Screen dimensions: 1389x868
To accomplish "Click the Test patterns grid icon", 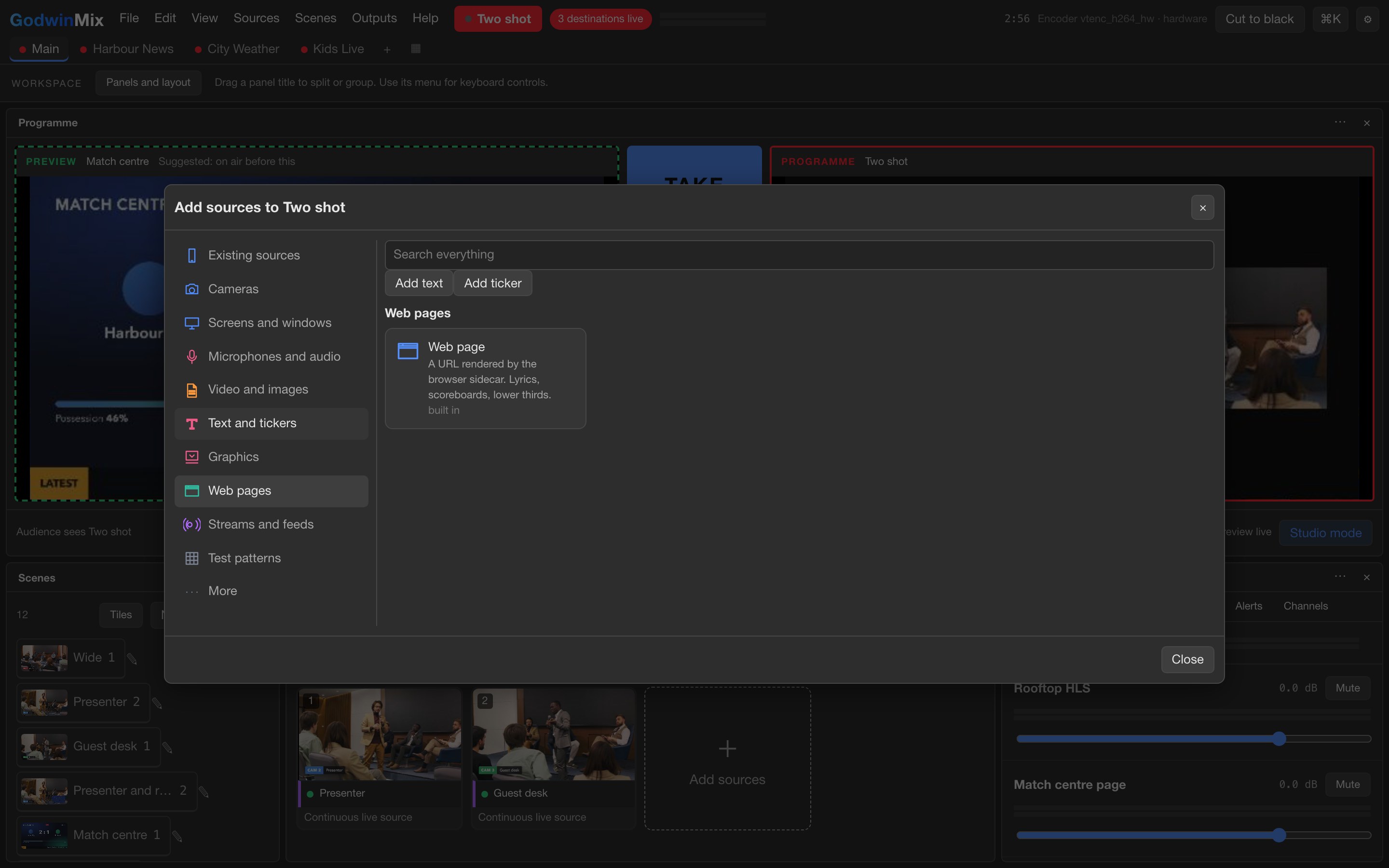I will [x=191, y=558].
